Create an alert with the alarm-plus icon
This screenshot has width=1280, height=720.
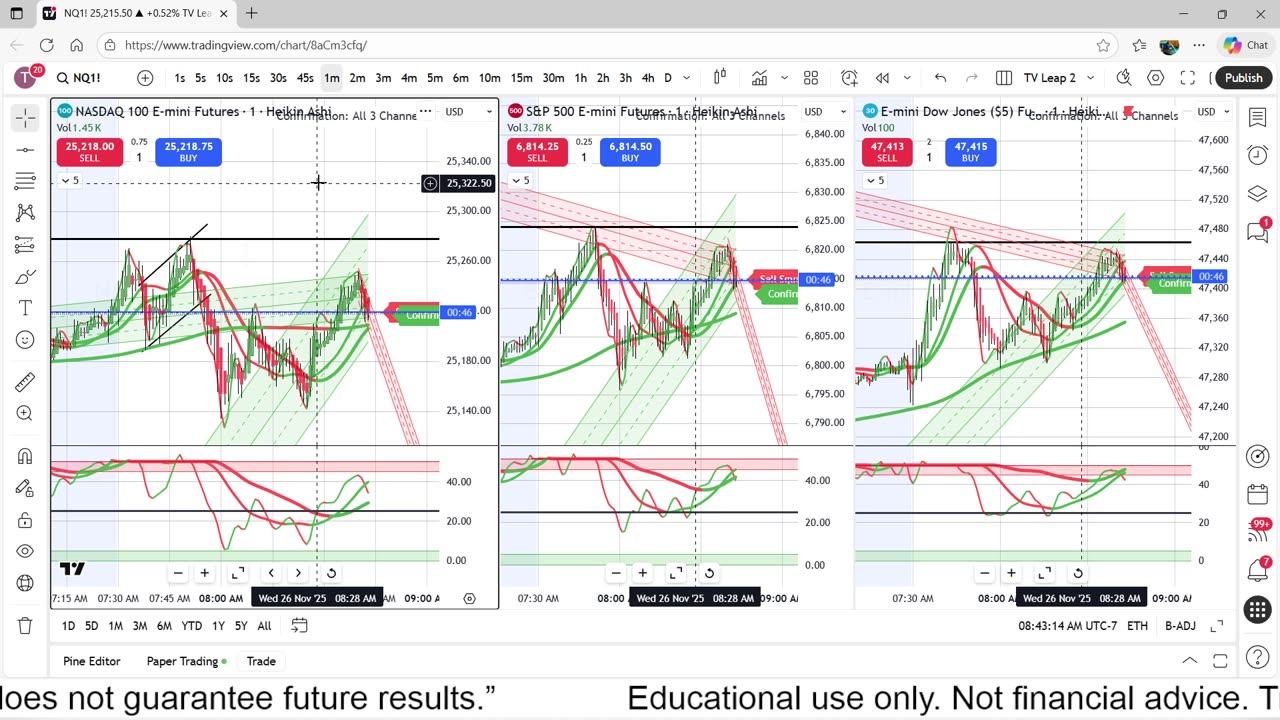849,78
